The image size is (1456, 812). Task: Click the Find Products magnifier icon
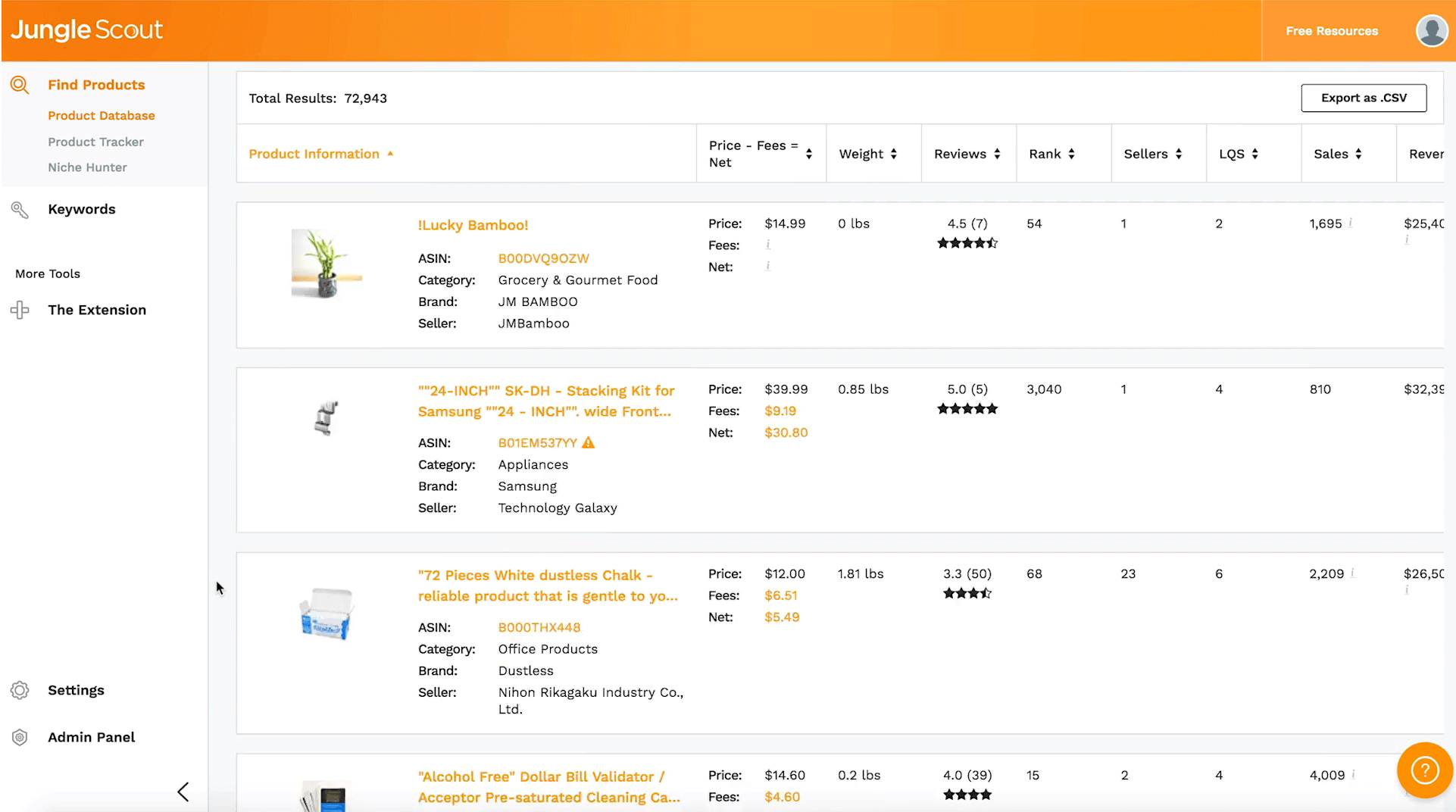20,85
